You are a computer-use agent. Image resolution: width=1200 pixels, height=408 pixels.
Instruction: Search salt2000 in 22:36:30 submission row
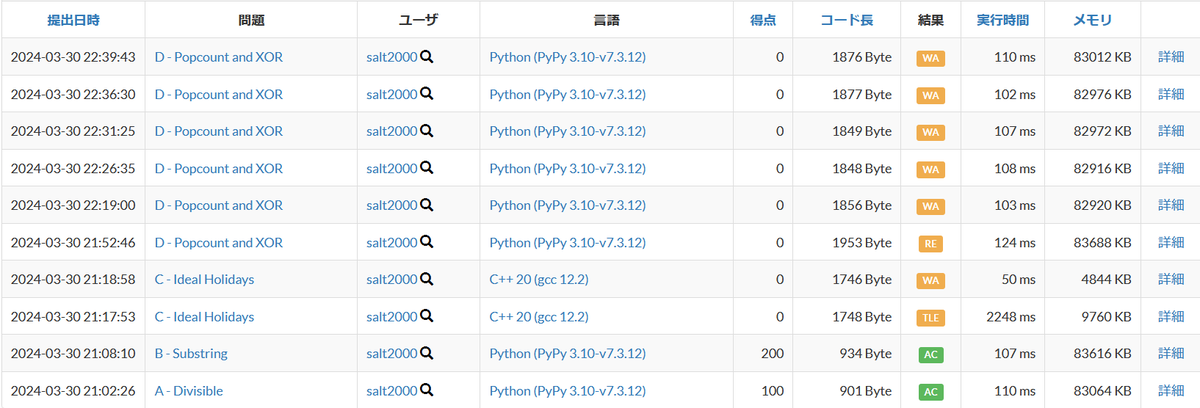(427, 94)
